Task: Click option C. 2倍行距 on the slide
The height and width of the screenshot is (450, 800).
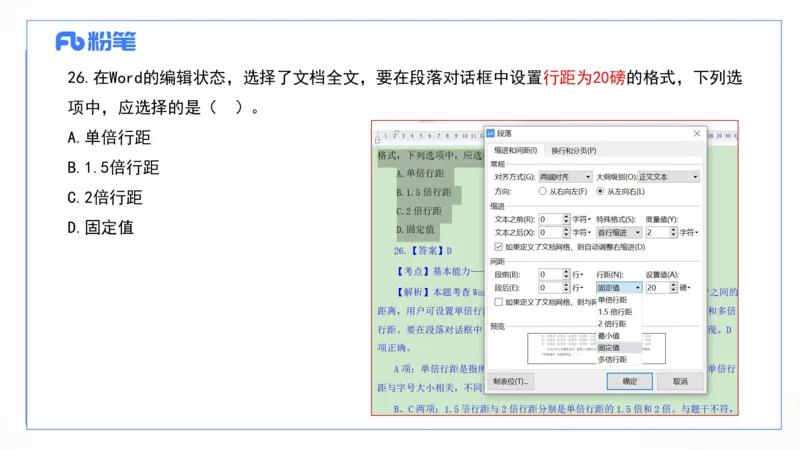Action: tap(105, 197)
